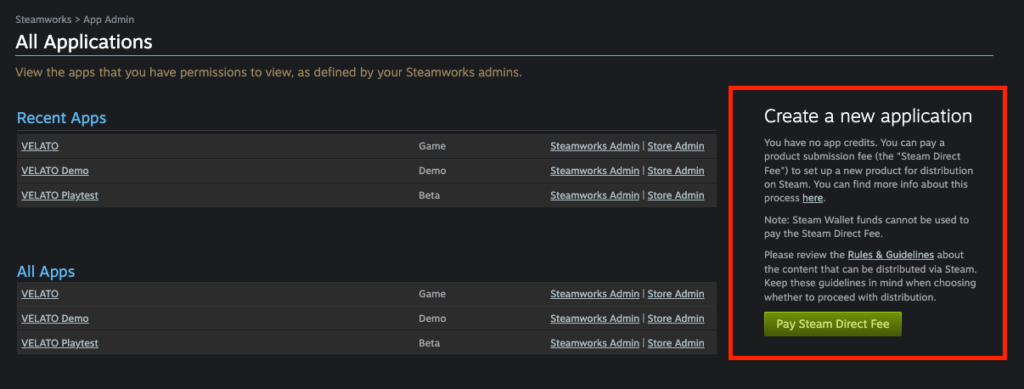Click the 'Game' type cell in Recent Apps
1024x389 pixels.
click(432, 146)
